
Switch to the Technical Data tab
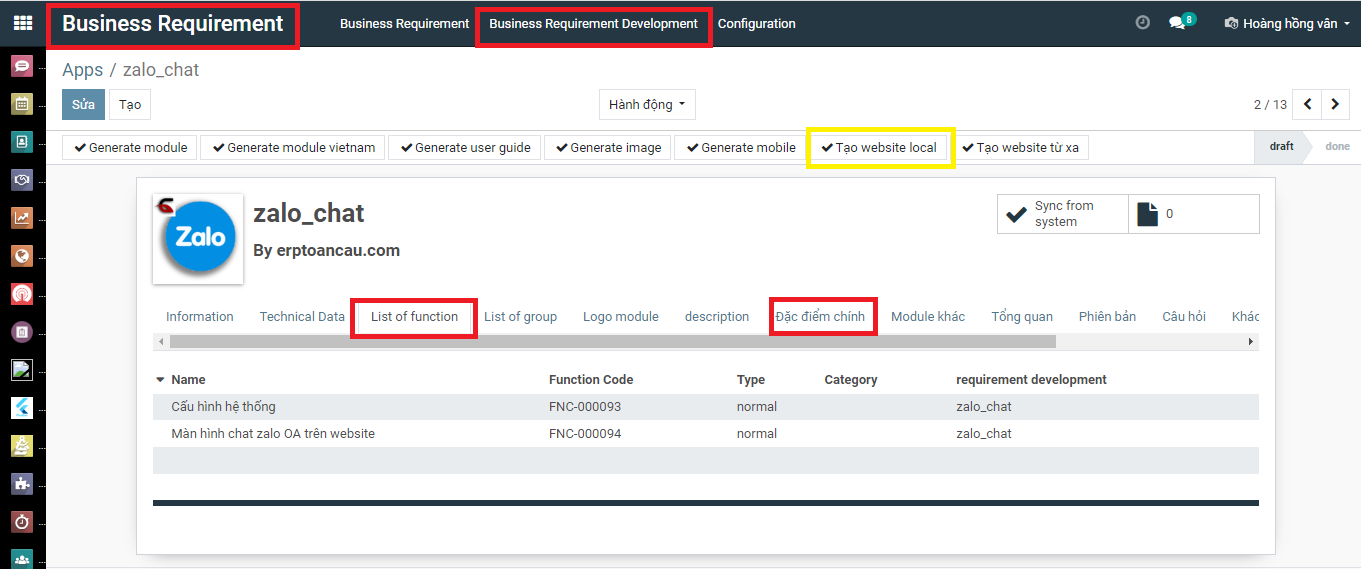(302, 316)
